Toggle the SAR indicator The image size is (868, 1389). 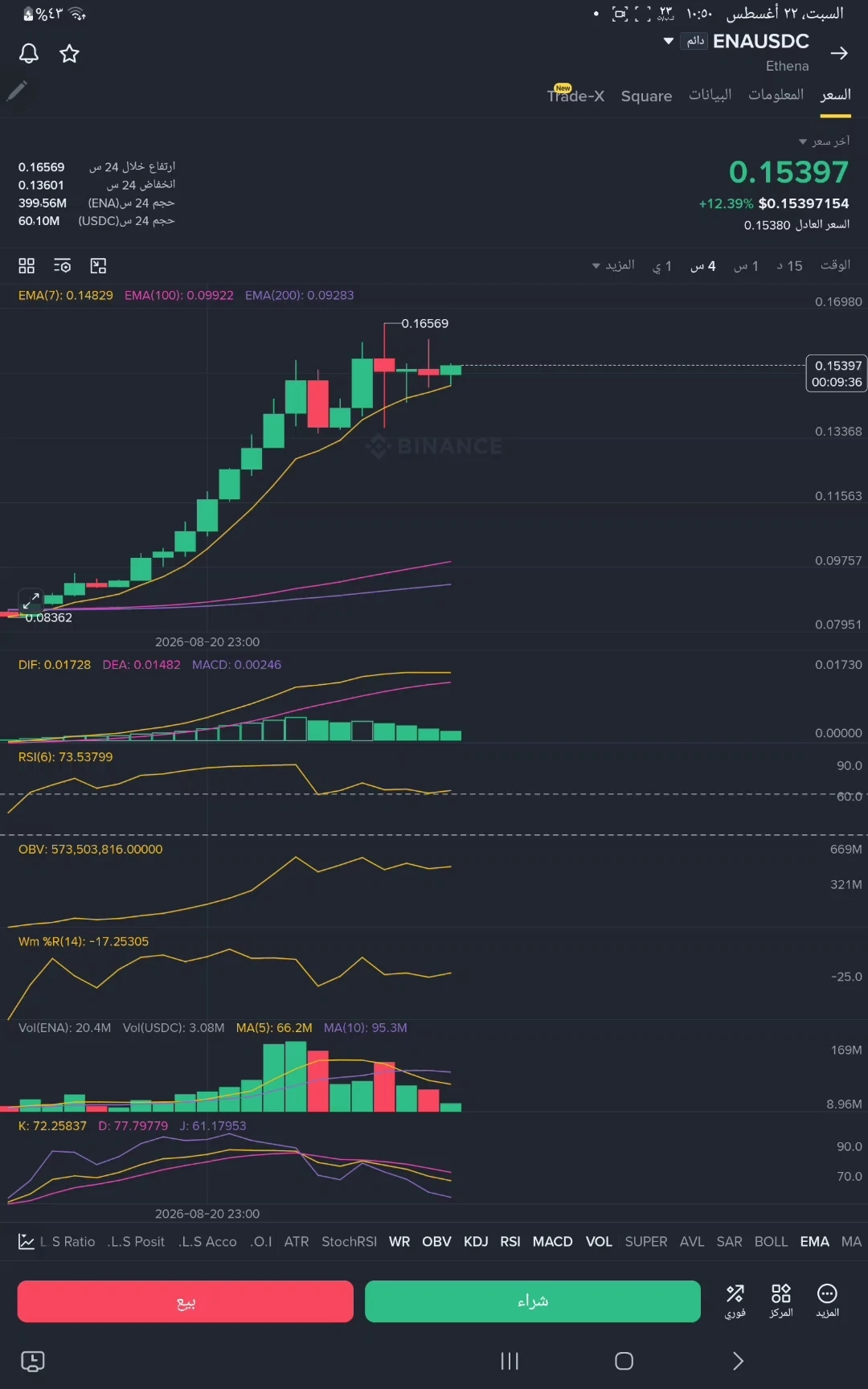[x=730, y=1242]
